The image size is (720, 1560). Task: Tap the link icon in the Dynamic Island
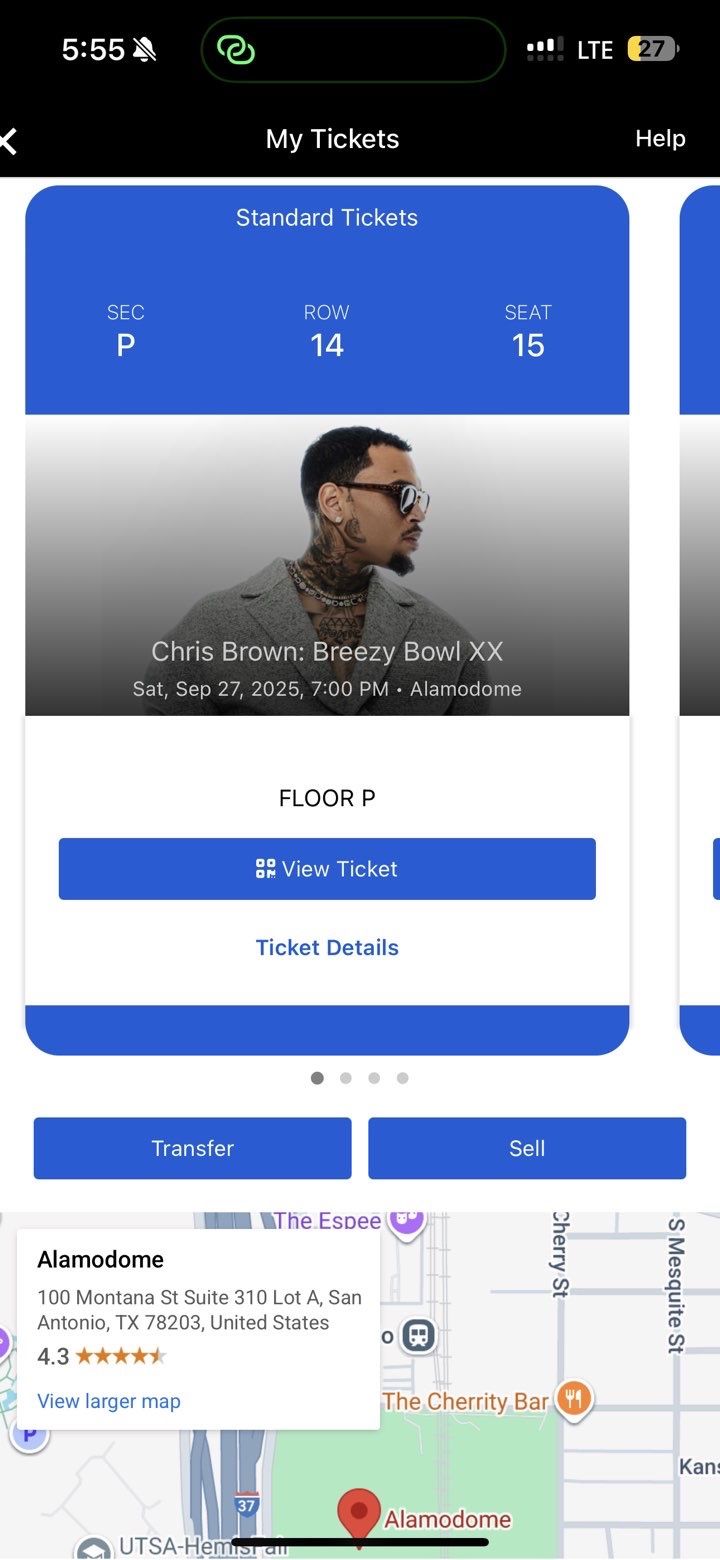pos(235,49)
